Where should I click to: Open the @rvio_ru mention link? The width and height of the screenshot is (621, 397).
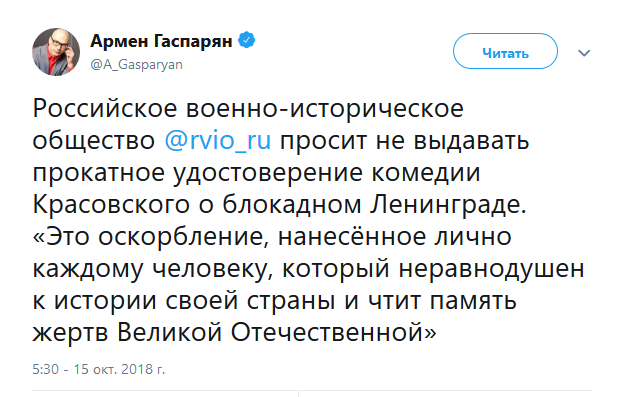[x=218, y=140]
